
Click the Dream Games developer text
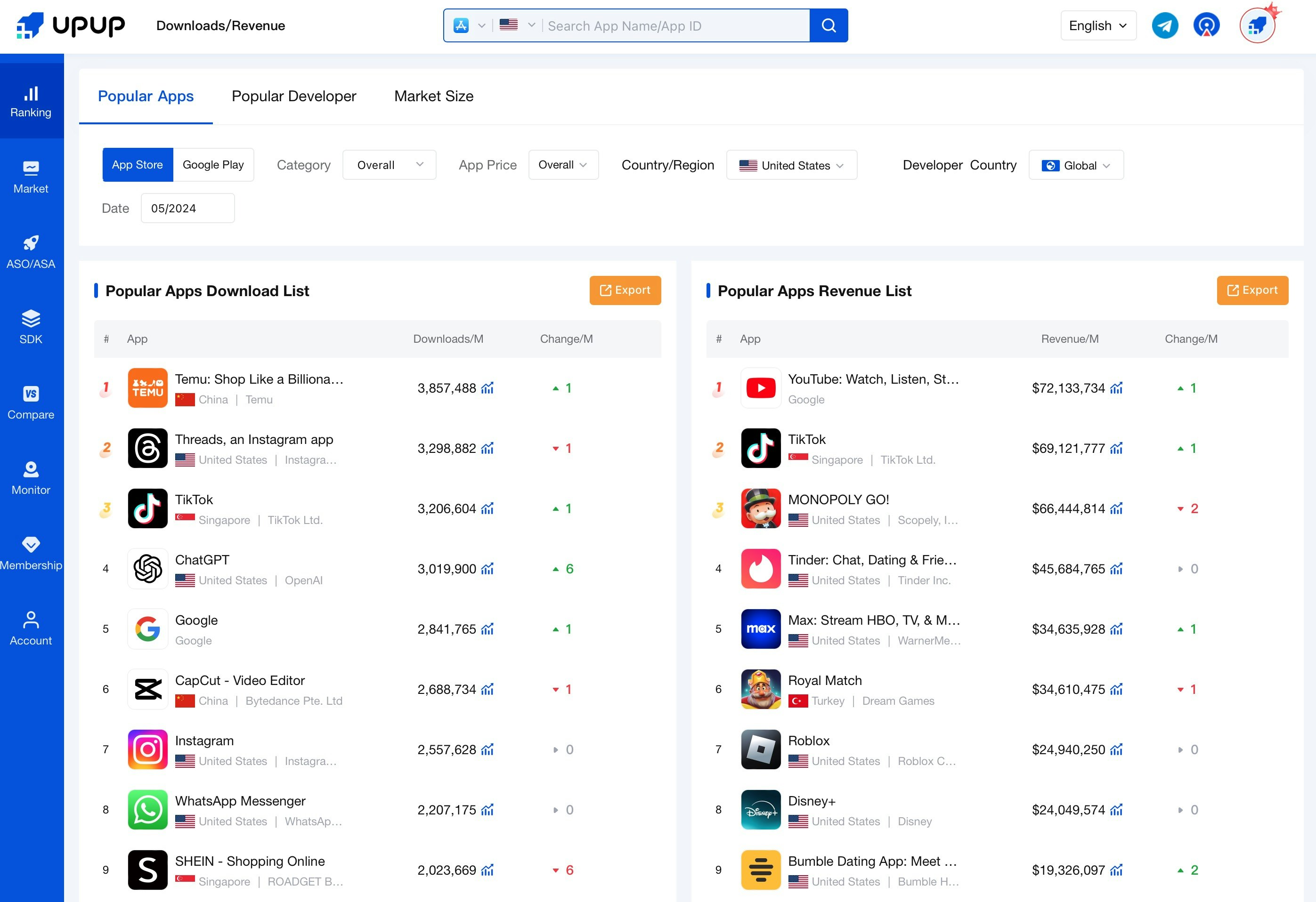(898, 701)
